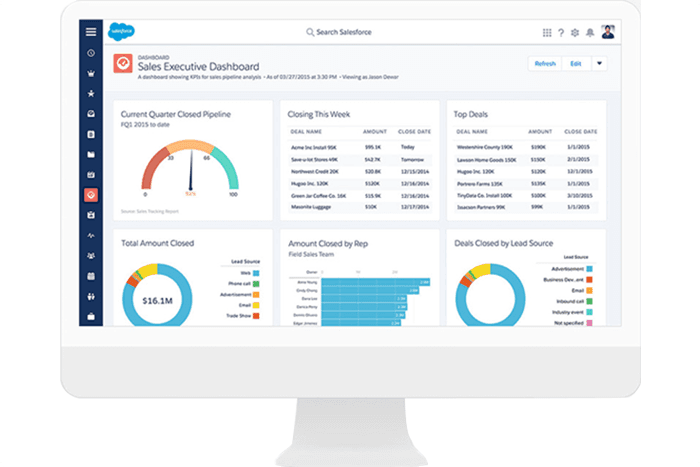This screenshot has height=467, width=700.
Task: Click the pipeline gauge chart
Action: click(190, 167)
